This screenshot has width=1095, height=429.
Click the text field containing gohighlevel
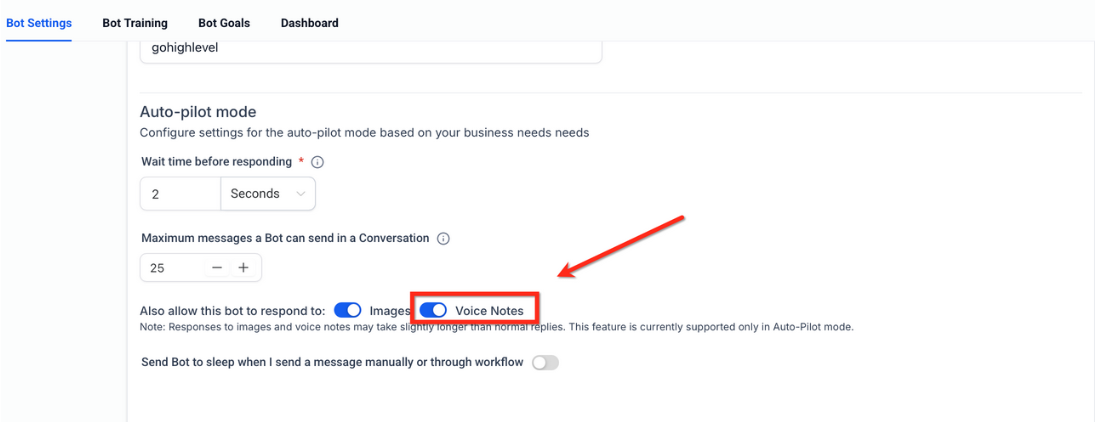point(370,48)
